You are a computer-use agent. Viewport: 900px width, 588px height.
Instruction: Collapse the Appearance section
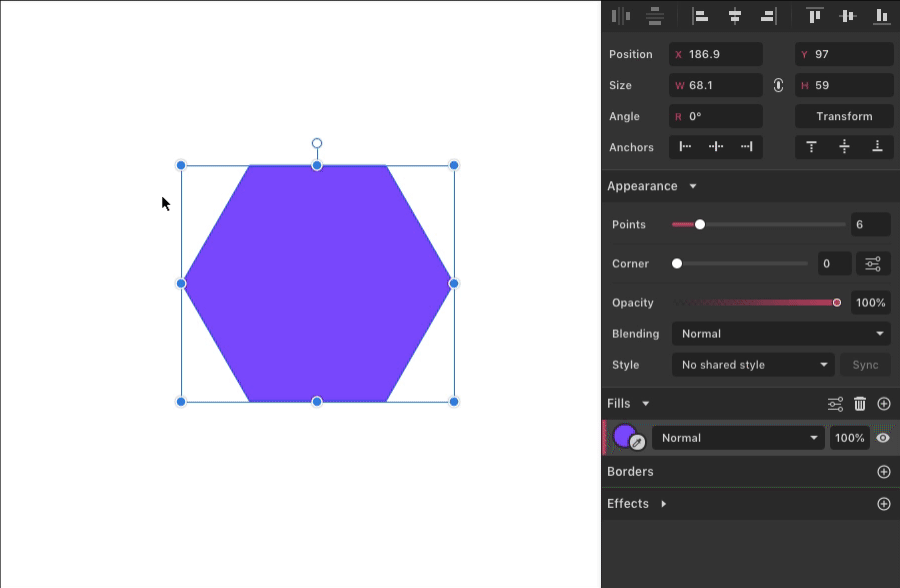(693, 187)
